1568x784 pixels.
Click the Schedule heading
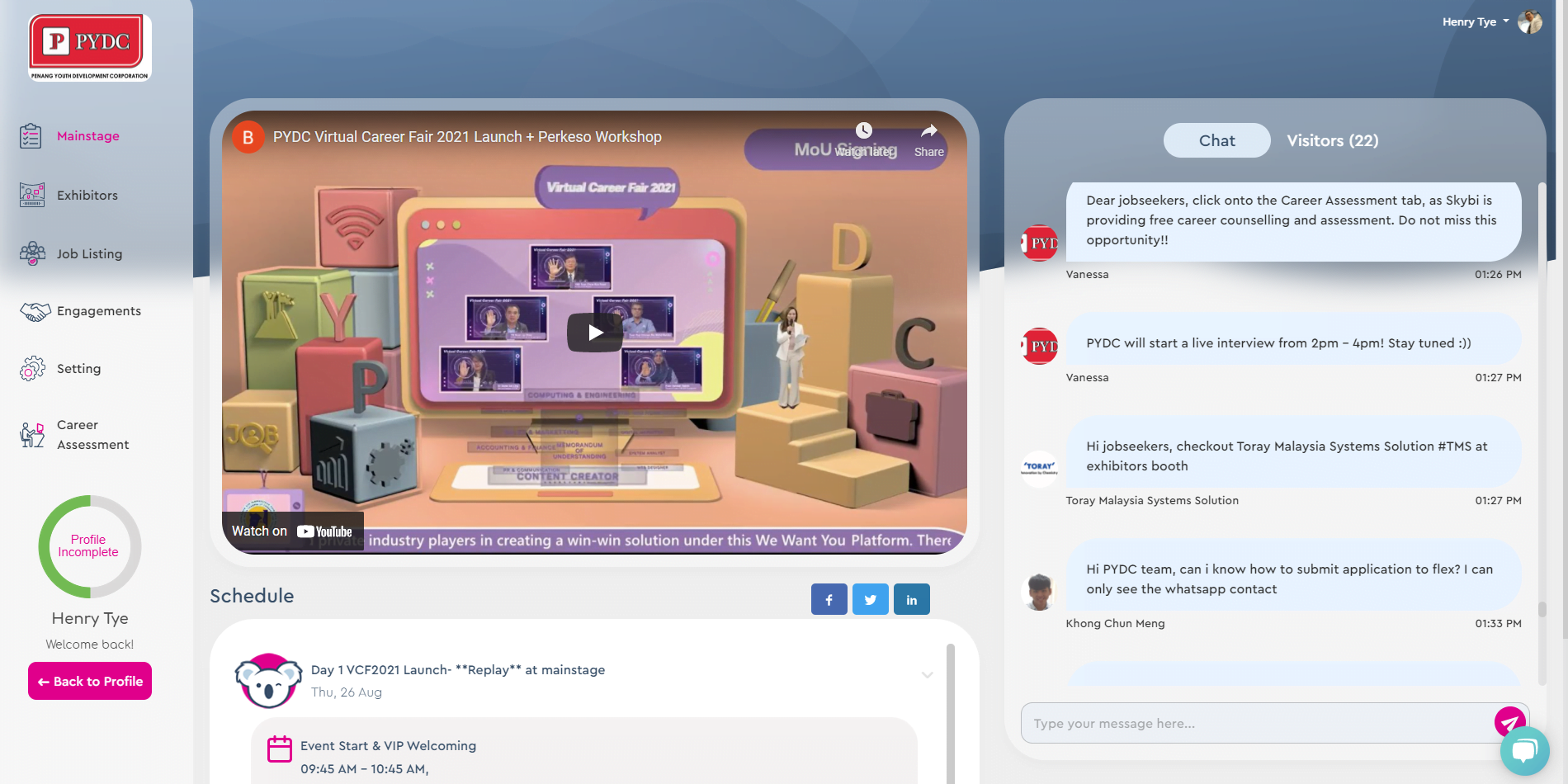252,596
